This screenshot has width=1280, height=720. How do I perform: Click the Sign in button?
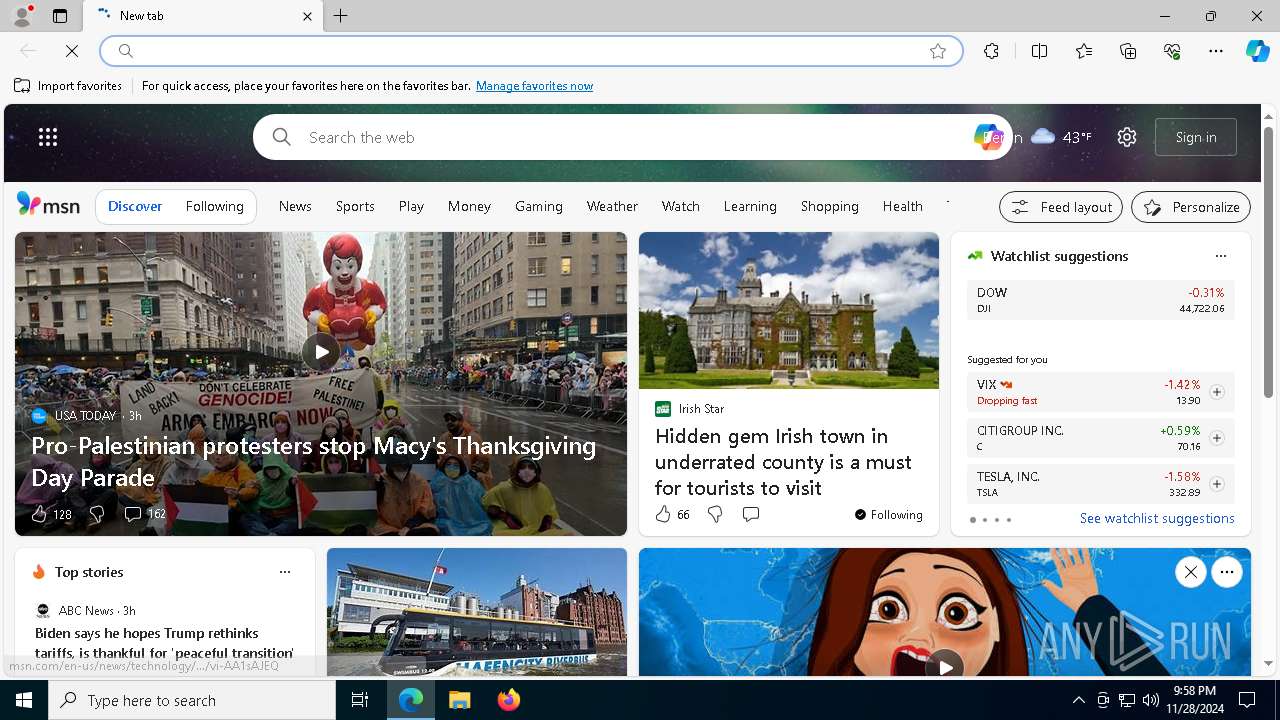[x=1196, y=137]
